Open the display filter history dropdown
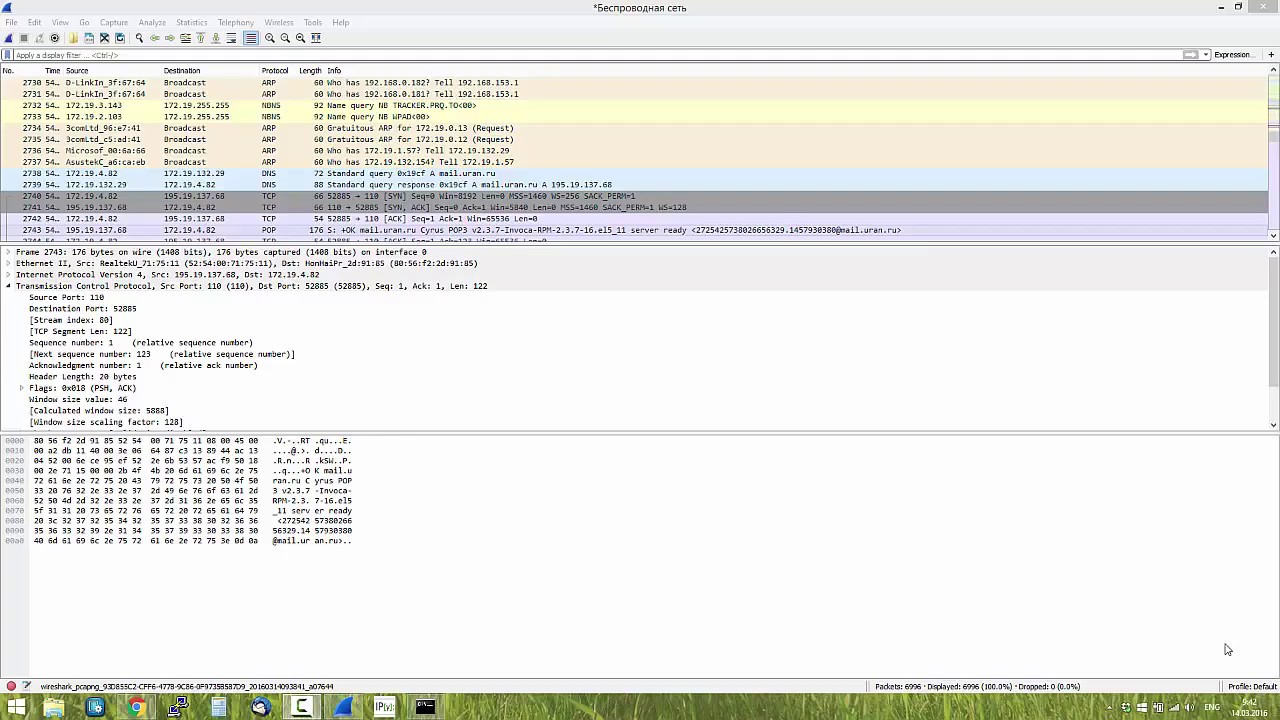Viewport: 1280px width, 720px height. 1206,55
